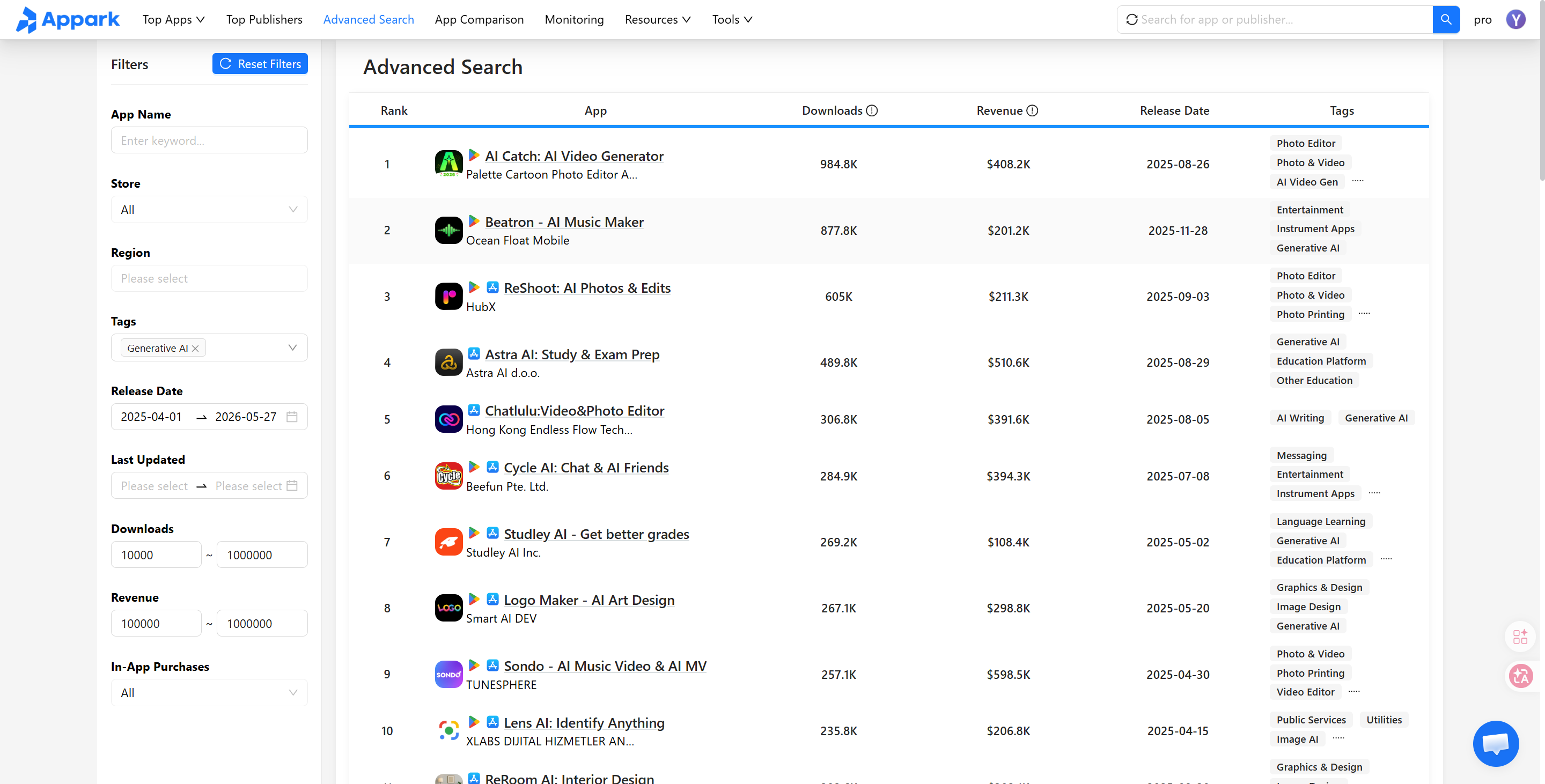Open App Comparison page

click(479, 20)
